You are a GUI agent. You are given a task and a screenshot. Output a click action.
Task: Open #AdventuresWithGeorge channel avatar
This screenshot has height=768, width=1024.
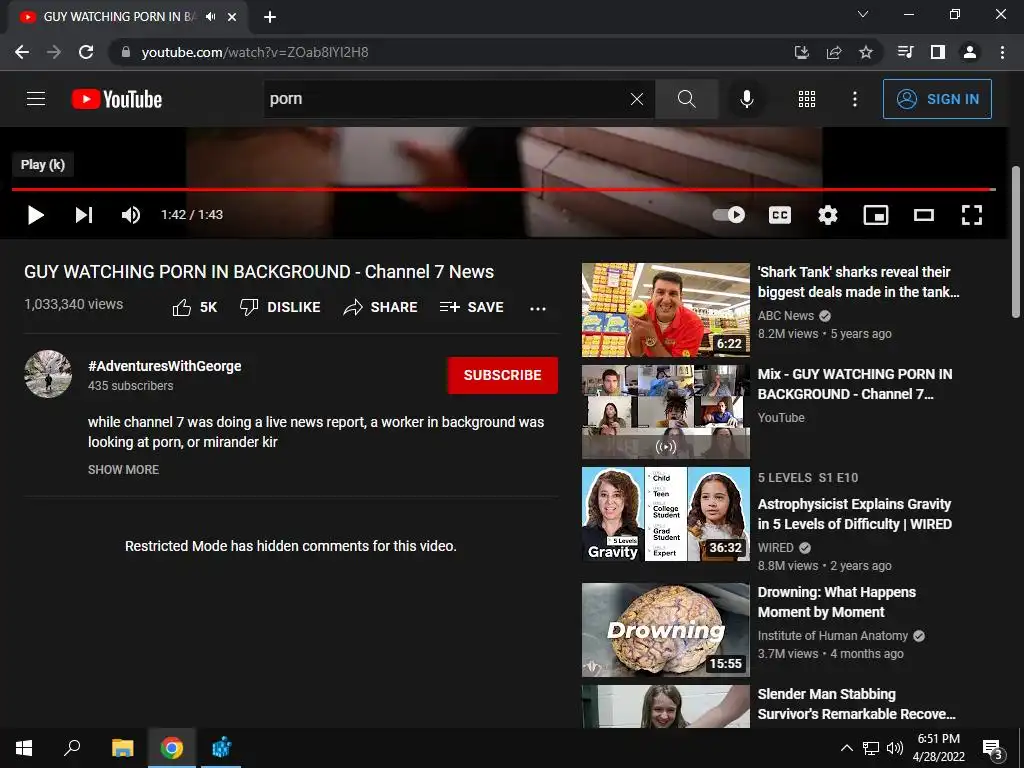(x=48, y=374)
